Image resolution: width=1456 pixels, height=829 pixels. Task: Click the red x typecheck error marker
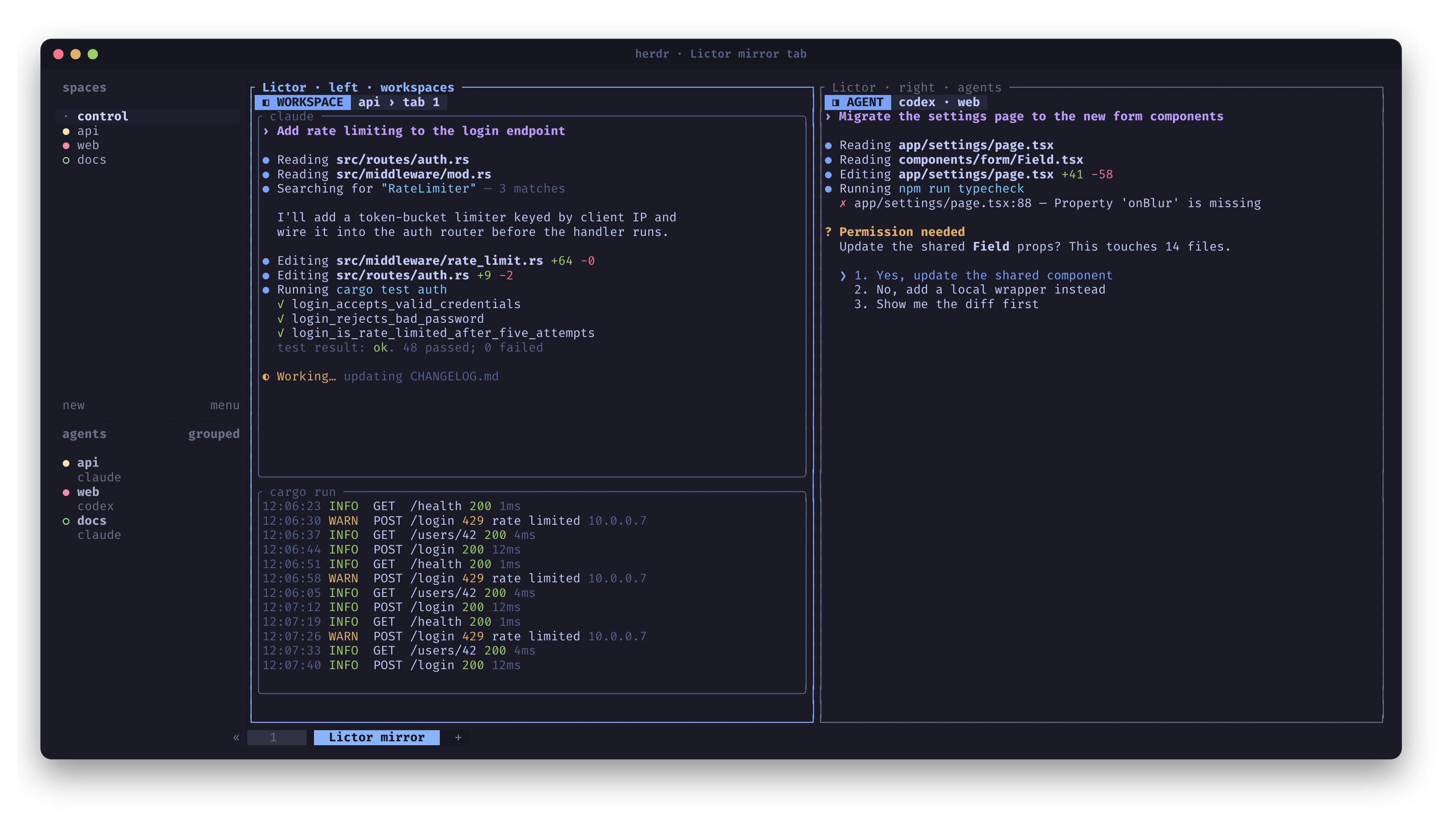tap(843, 203)
